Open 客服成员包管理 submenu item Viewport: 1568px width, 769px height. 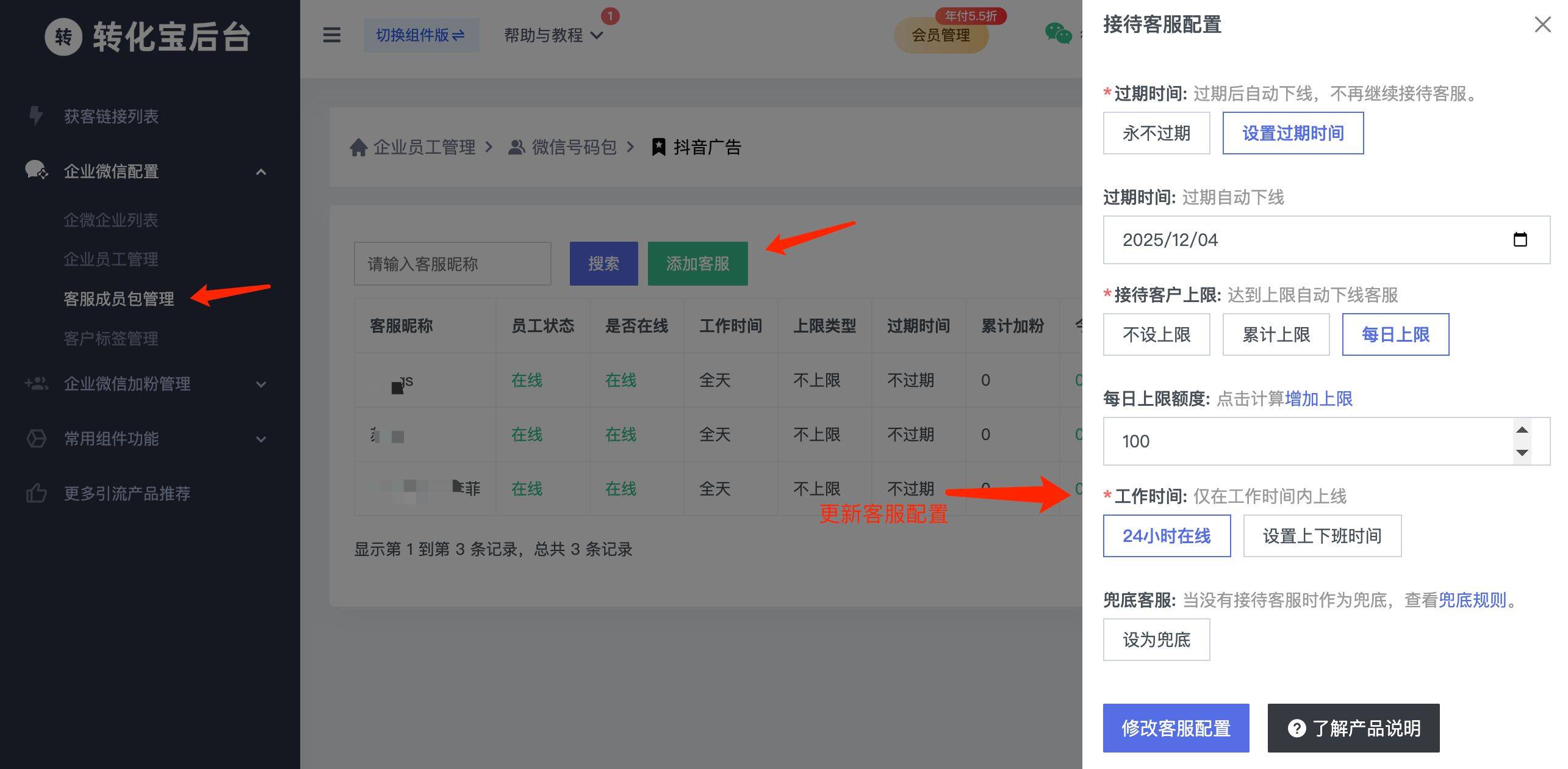[119, 299]
